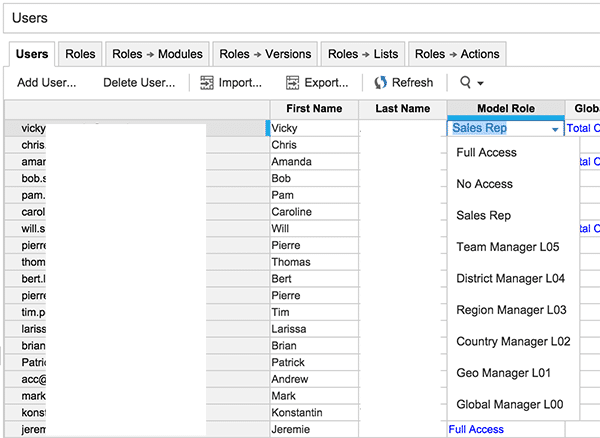Open the Roles → Versions tab
This screenshot has height=438, width=600.
click(265, 54)
